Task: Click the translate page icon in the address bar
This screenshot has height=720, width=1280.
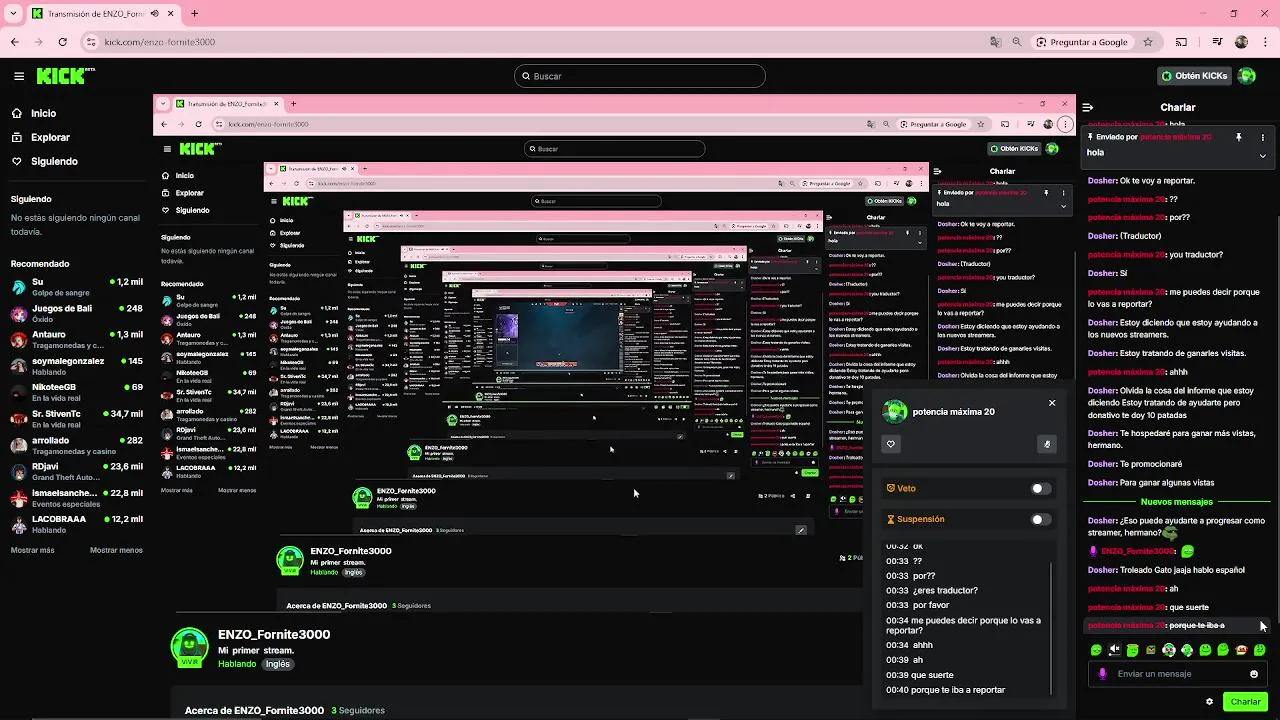Action: 995,42
